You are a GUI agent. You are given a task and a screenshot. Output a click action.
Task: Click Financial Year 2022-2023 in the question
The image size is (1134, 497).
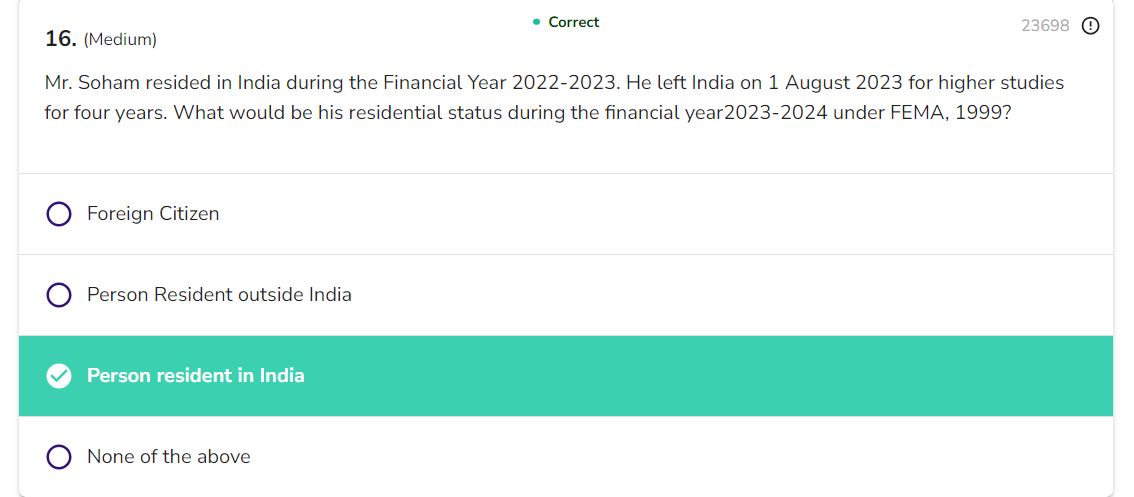tap(496, 82)
